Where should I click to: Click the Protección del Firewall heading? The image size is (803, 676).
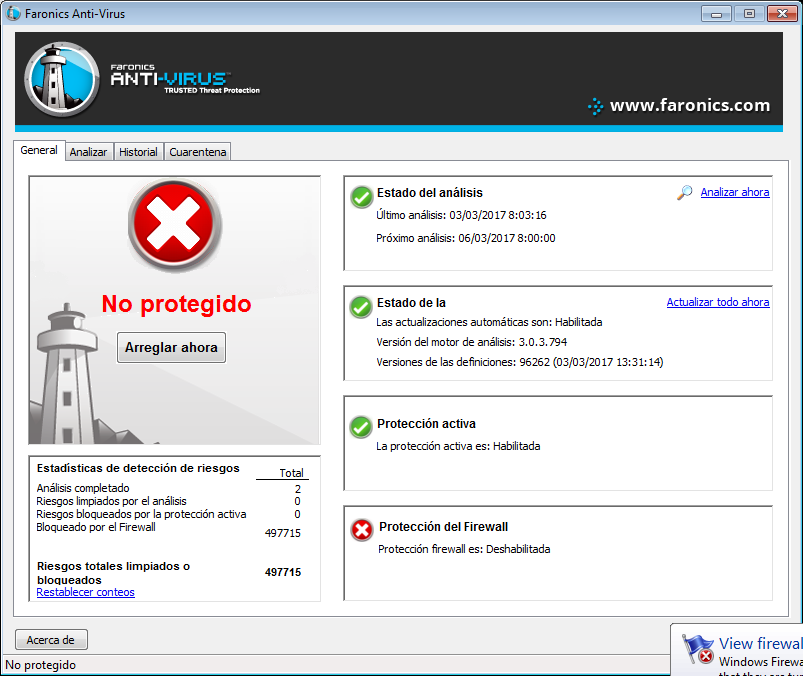[443, 526]
